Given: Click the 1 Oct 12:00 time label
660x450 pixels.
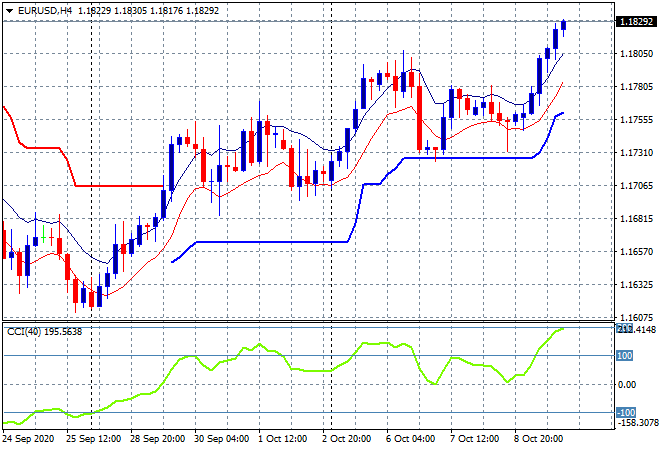Looking at the screenshot, I should click(282, 439).
